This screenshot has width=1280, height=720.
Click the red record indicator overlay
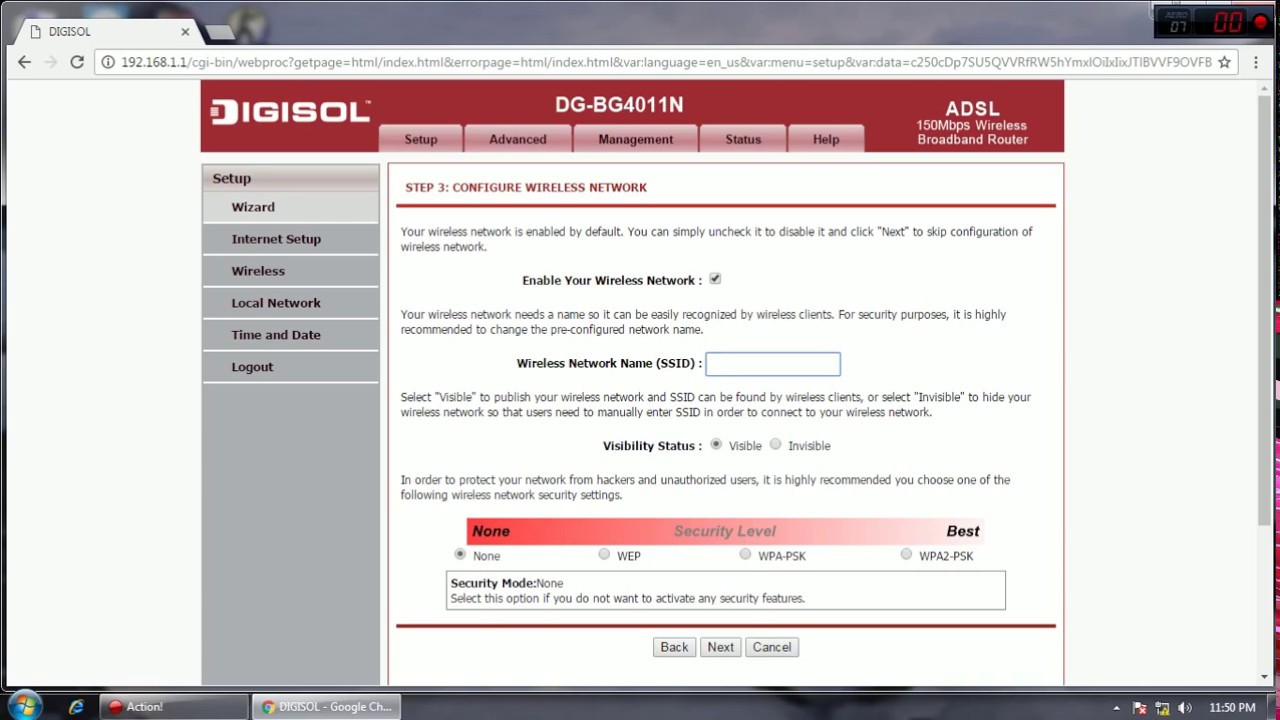point(1260,23)
